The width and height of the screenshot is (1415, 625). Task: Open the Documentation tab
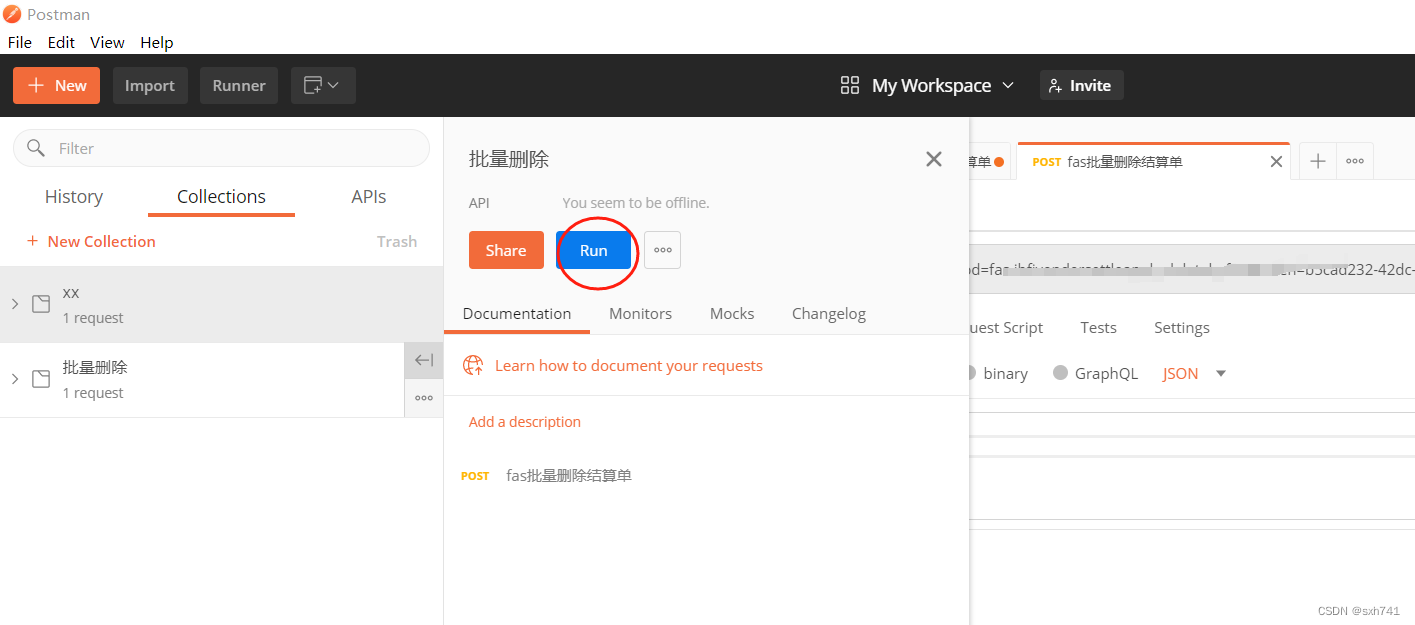coord(517,313)
